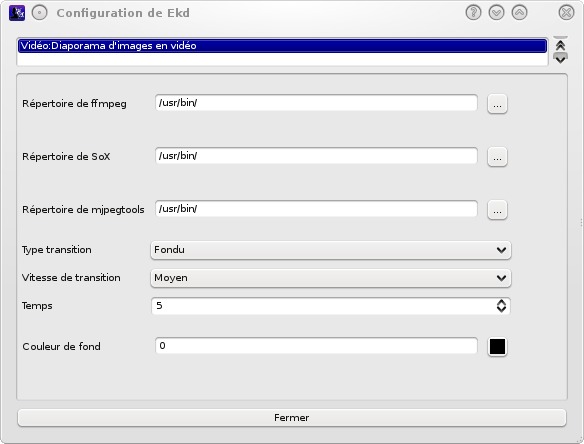Open the black background color swatch

click(x=497, y=347)
